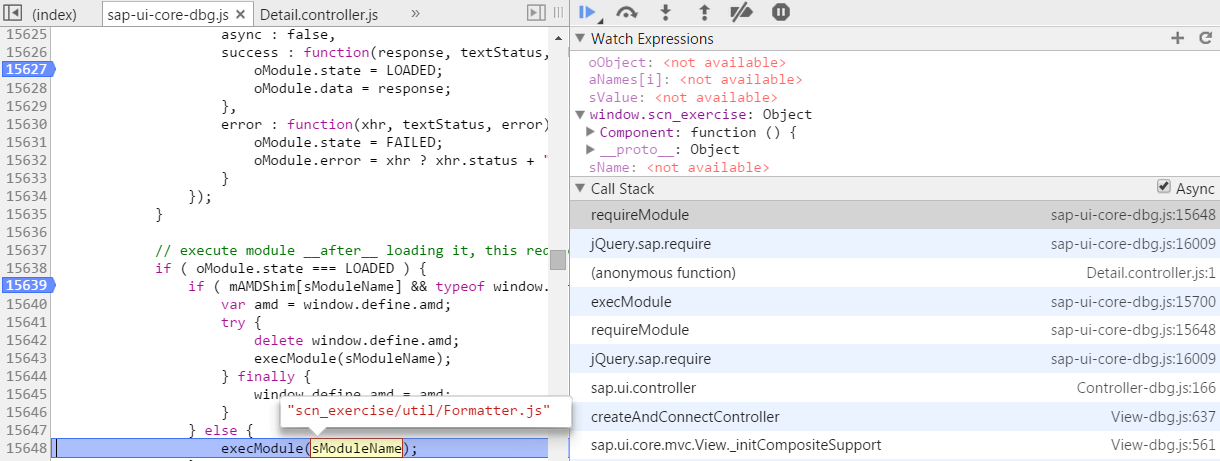Toggle breakpoint on line 15627

[27, 70]
